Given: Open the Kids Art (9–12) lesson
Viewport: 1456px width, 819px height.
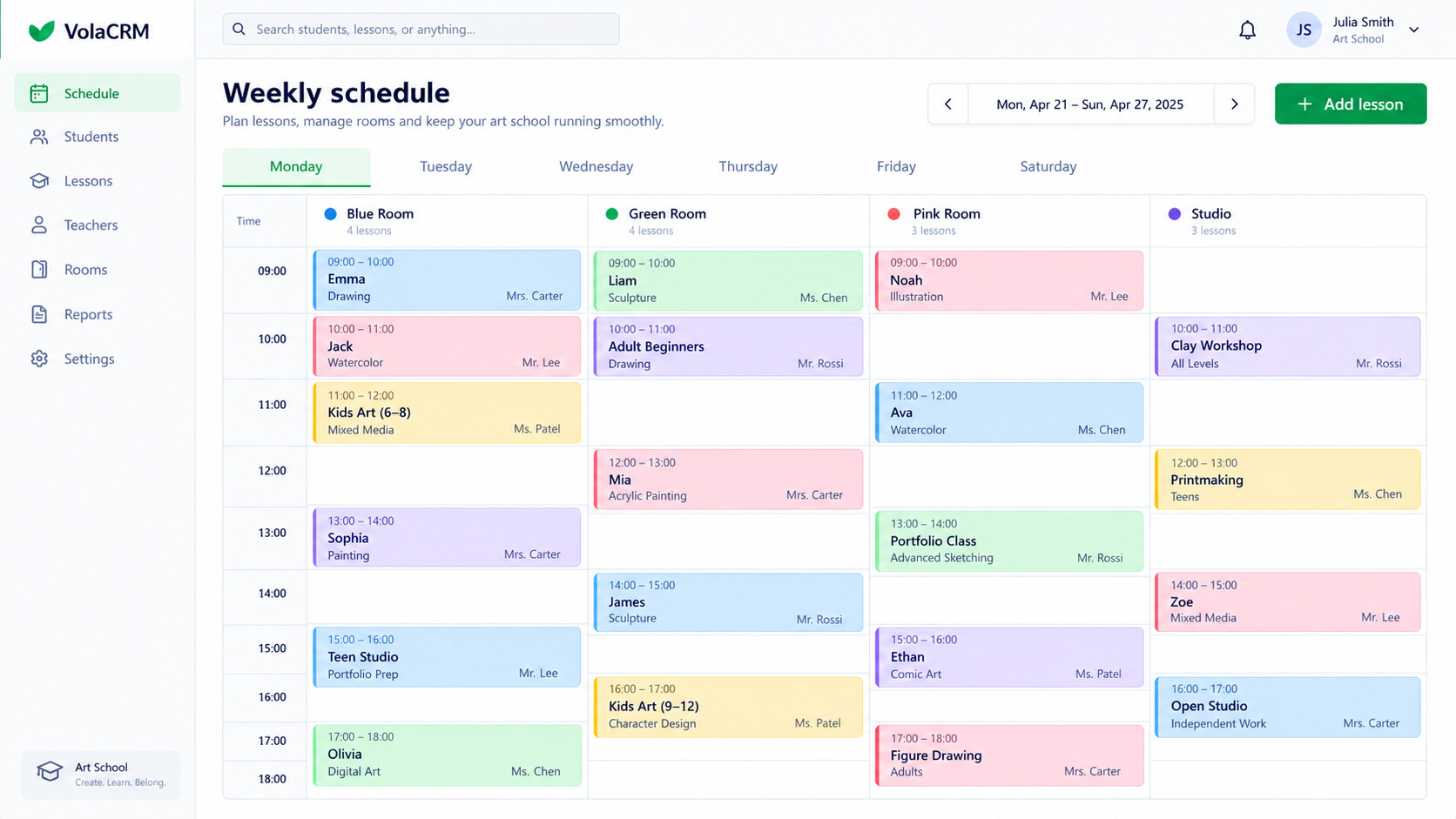Looking at the screenshot, I should [728, 707].
